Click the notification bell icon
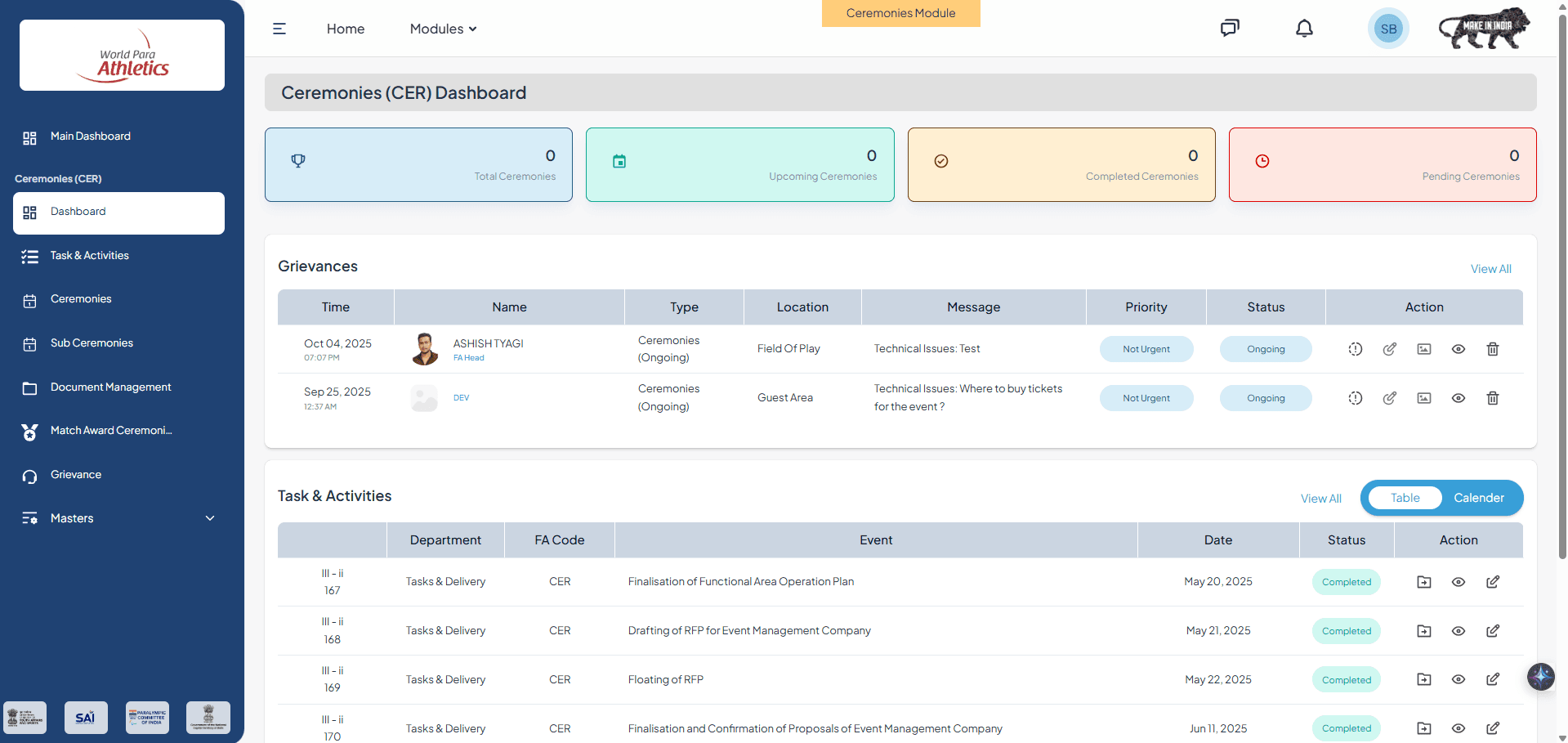This screenshot has width=1568, height=743. (1304, 29)
